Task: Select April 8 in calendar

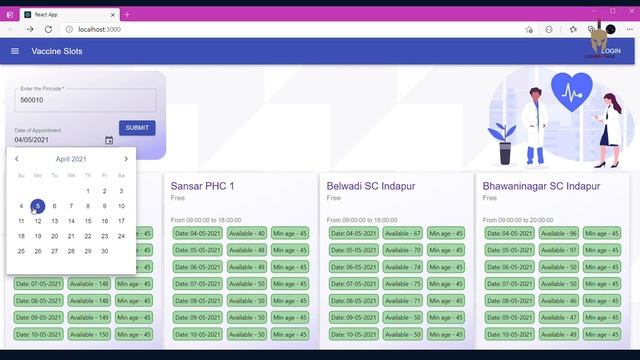Action: pyautogui.click(x=88, y=206)
